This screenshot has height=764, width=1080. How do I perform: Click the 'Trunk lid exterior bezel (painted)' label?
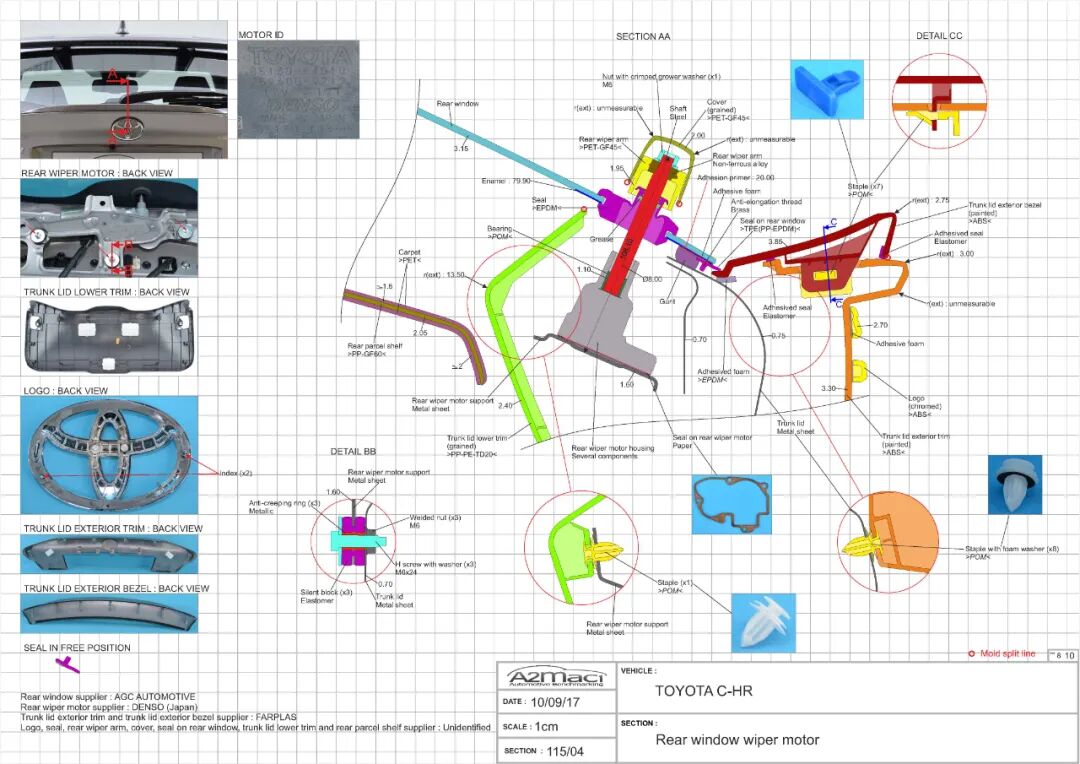[x=1004, y=213]
